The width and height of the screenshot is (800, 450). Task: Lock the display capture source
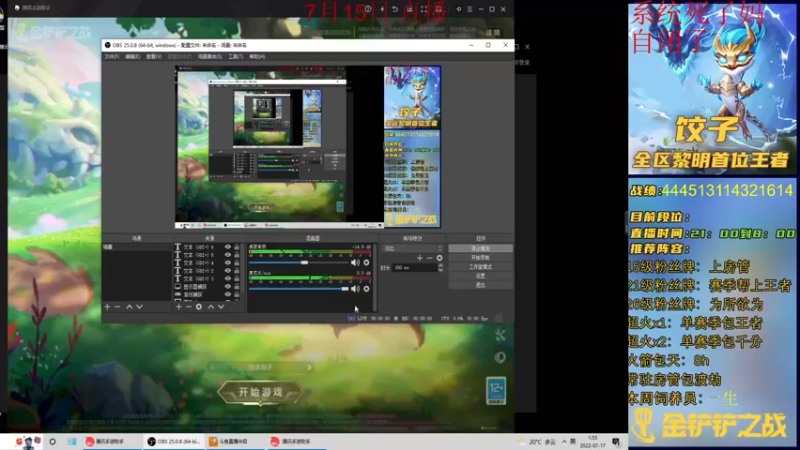(x=237, y=287)
